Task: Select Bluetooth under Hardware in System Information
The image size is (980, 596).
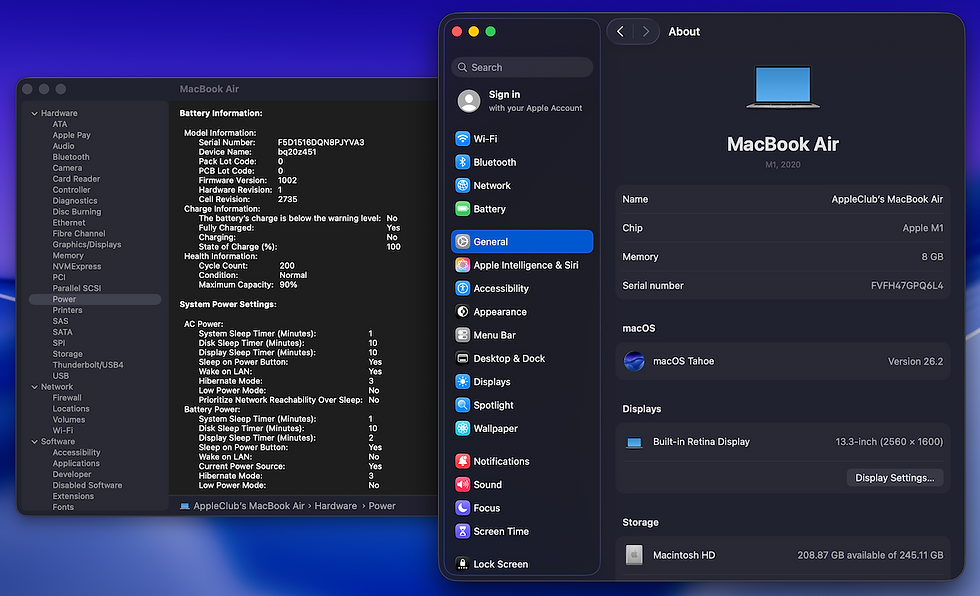Action: [71, 157]
